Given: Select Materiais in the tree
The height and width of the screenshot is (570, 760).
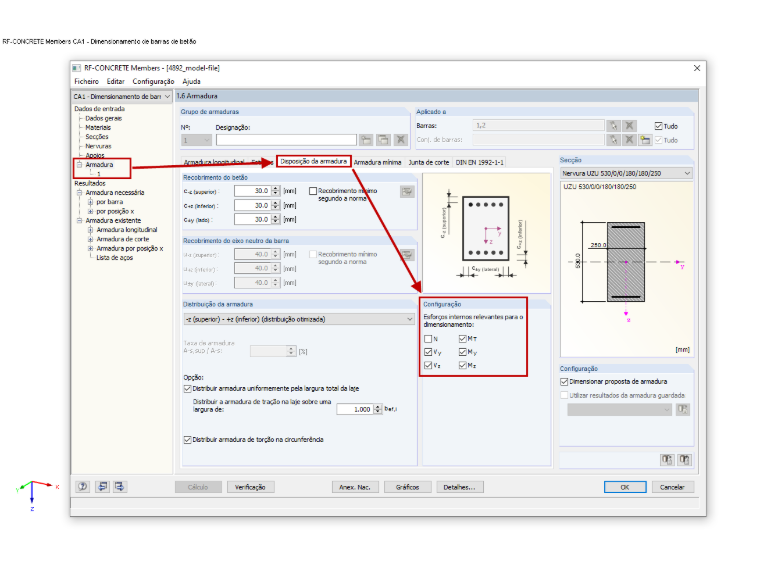Looking at the screenshot, I should pos(98,127).
